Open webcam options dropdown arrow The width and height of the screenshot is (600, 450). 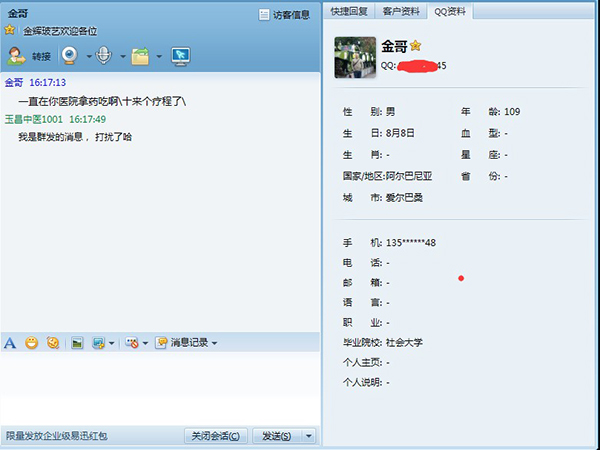point(89,56)
